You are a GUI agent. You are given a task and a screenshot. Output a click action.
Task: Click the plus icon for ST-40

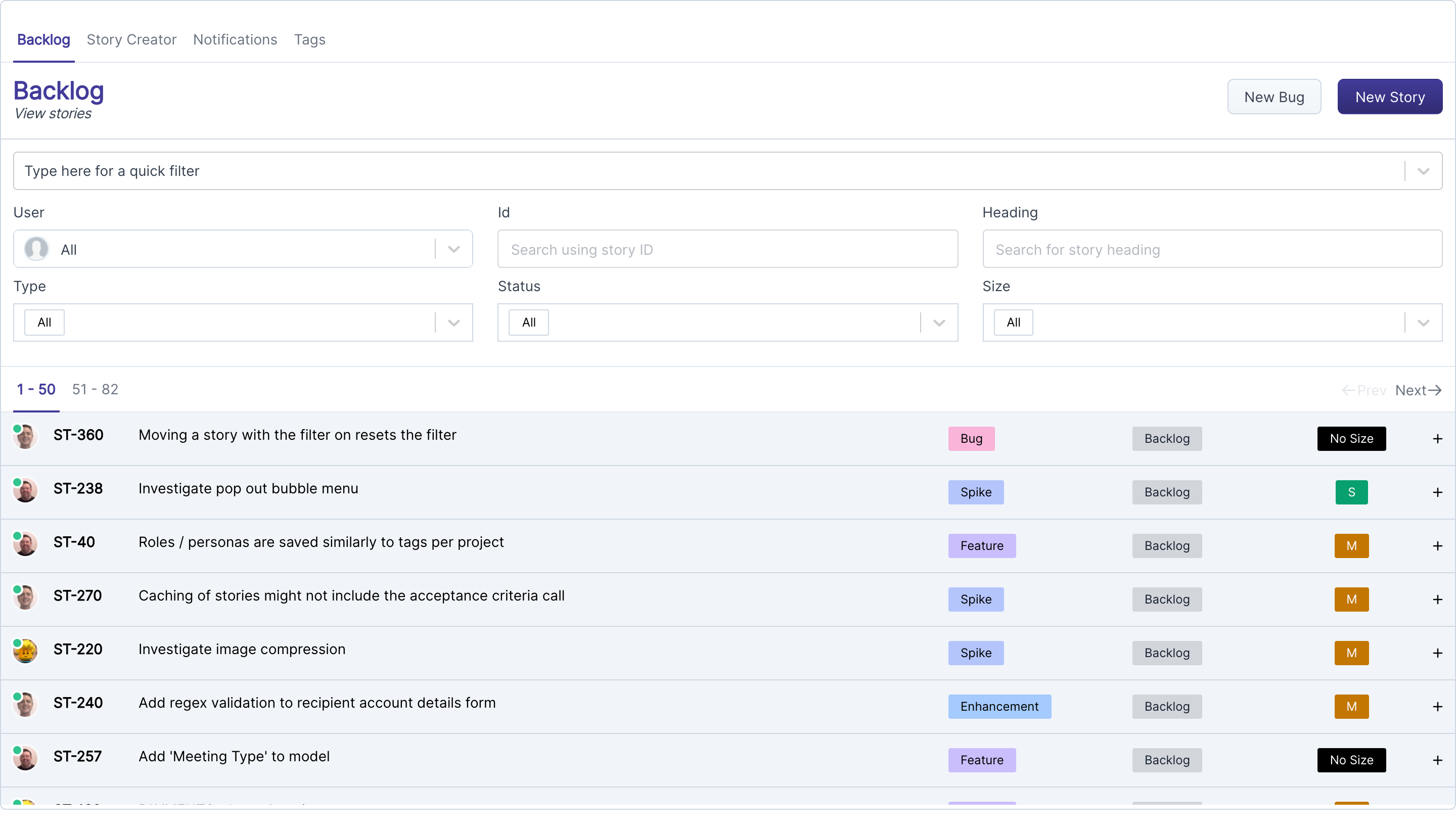(x=1437, y=546)
